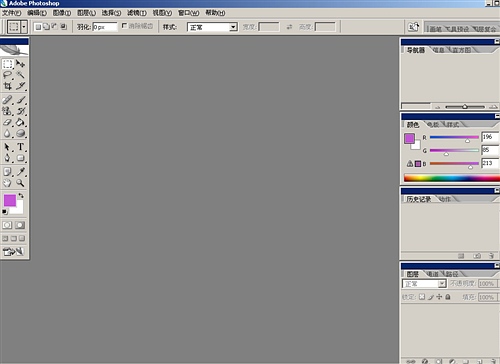Image resolution: width=500 pixels, height=364 pixels.
Task: Activate the Crop tool
Action: click(x=8, y=86)
